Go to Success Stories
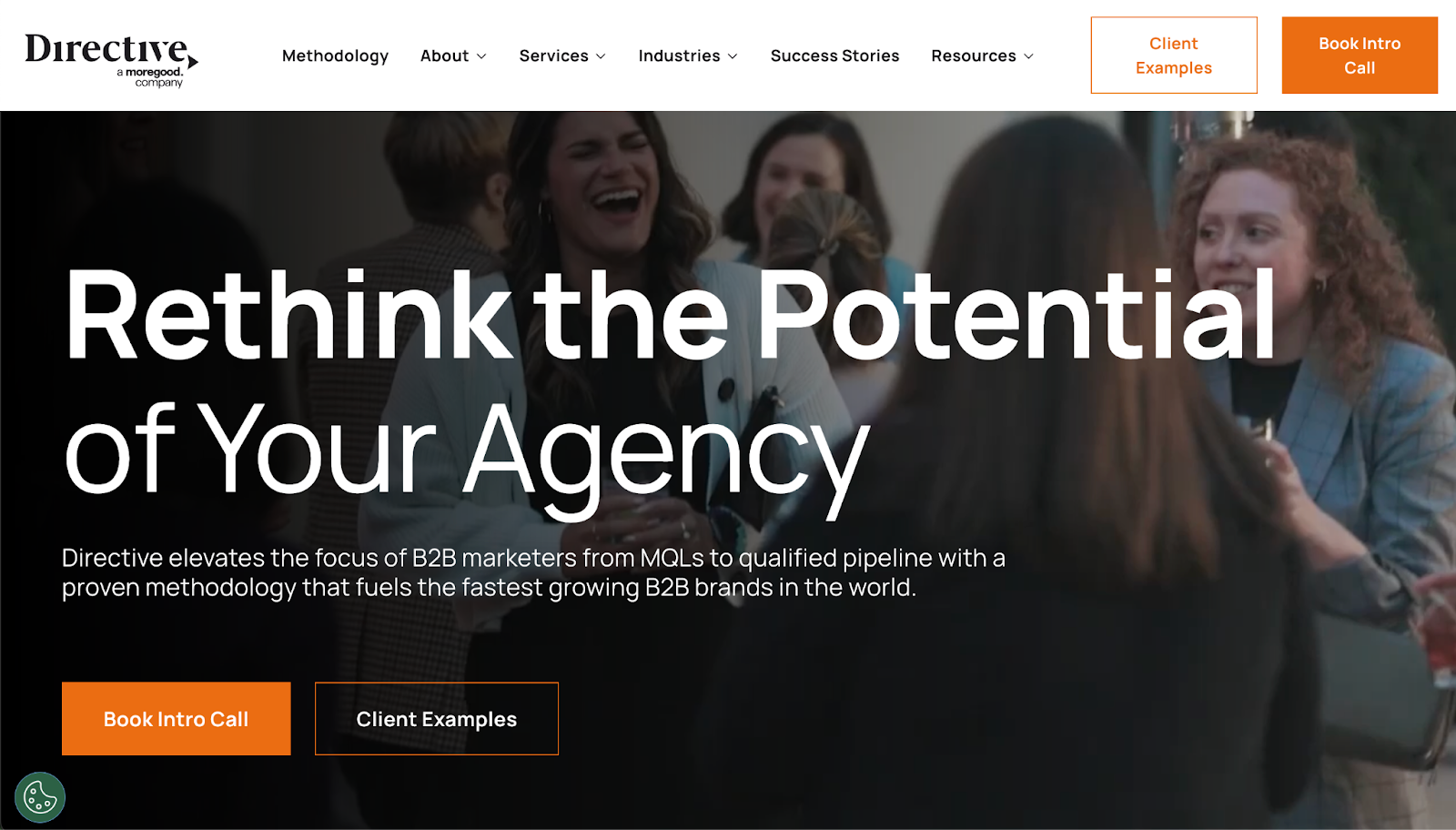This screenshot has height=830, width=1456. 834,56
